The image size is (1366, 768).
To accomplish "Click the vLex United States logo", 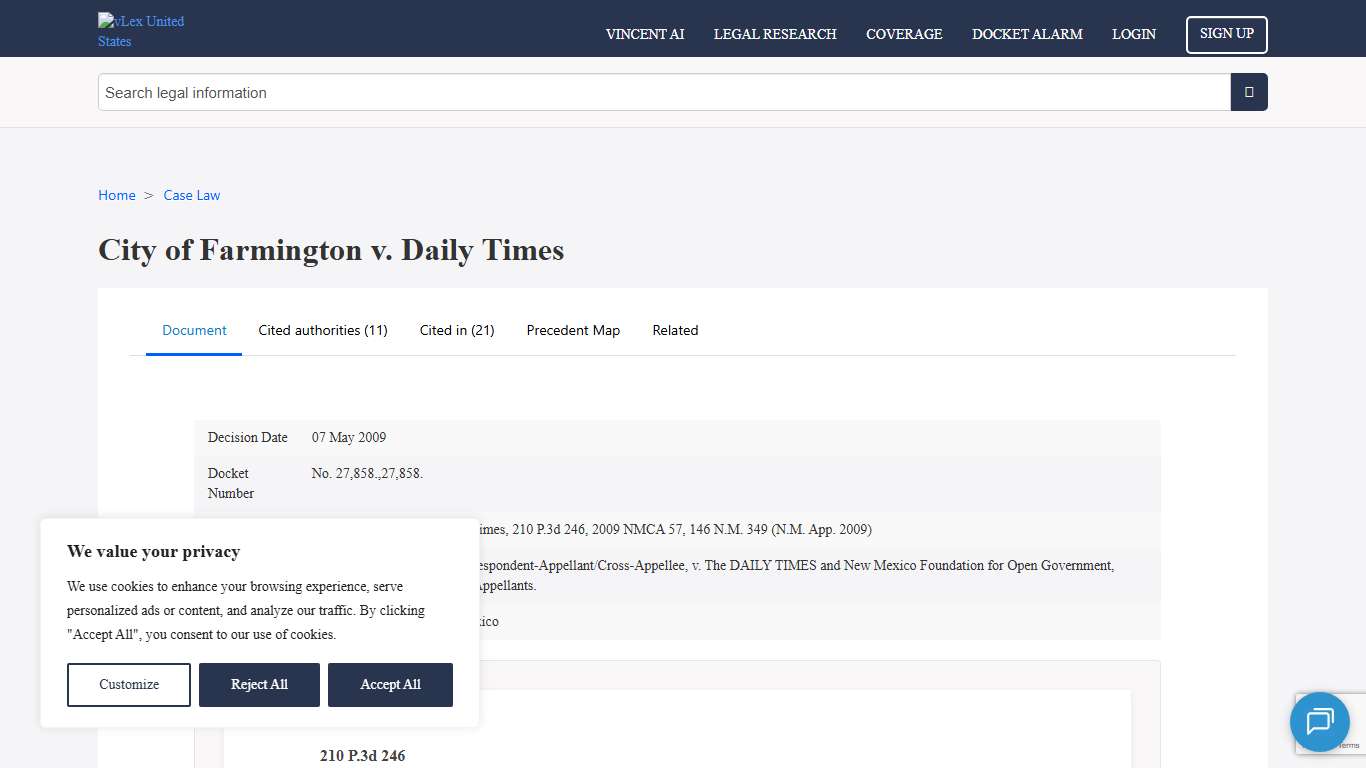I will tap(140, 30).
